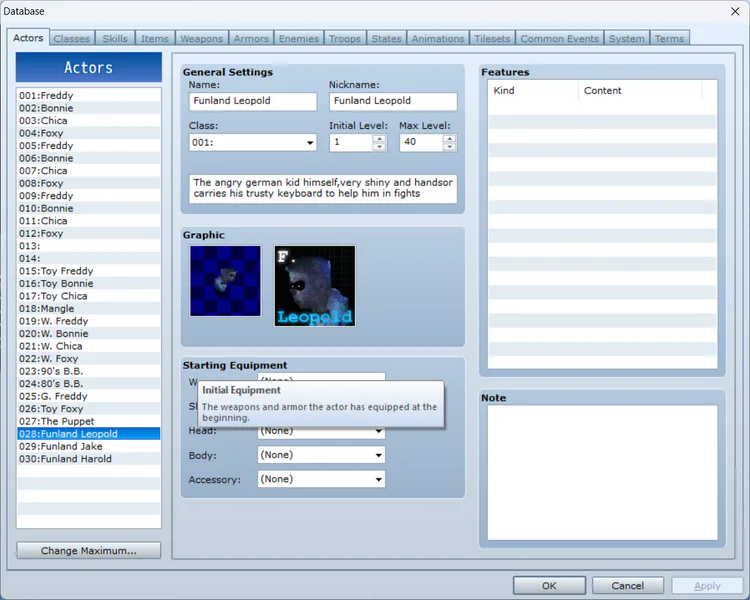Switch to the Tilesets tab

click(x=492, y=38)
